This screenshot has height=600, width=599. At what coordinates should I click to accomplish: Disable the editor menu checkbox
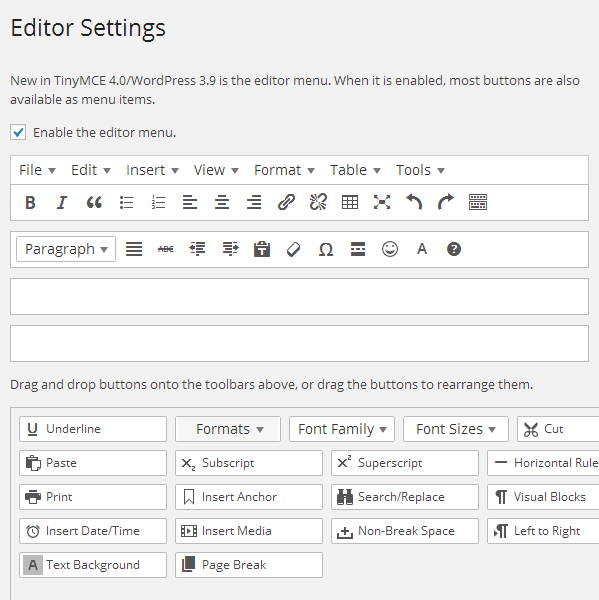[18, 132]
